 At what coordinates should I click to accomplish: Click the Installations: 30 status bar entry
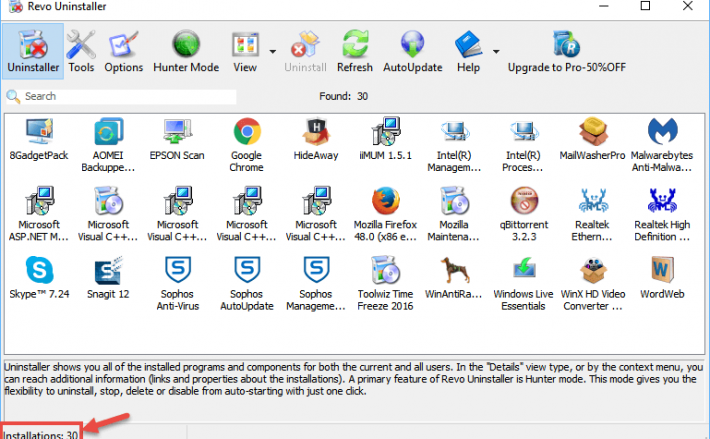[x=40, y=434]
